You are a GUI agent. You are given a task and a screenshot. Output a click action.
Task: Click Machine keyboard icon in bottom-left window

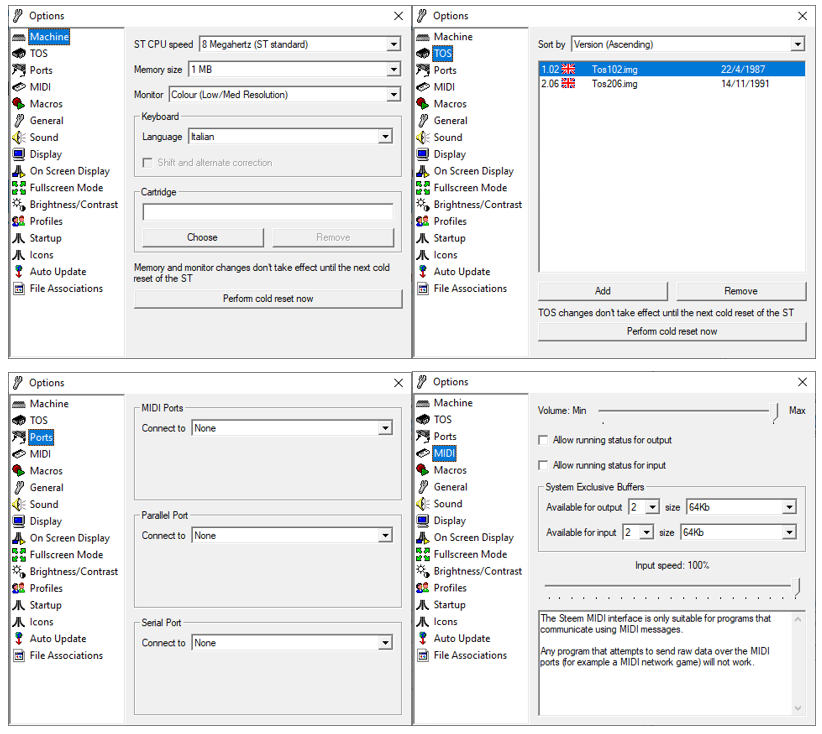tap(19, 404)
